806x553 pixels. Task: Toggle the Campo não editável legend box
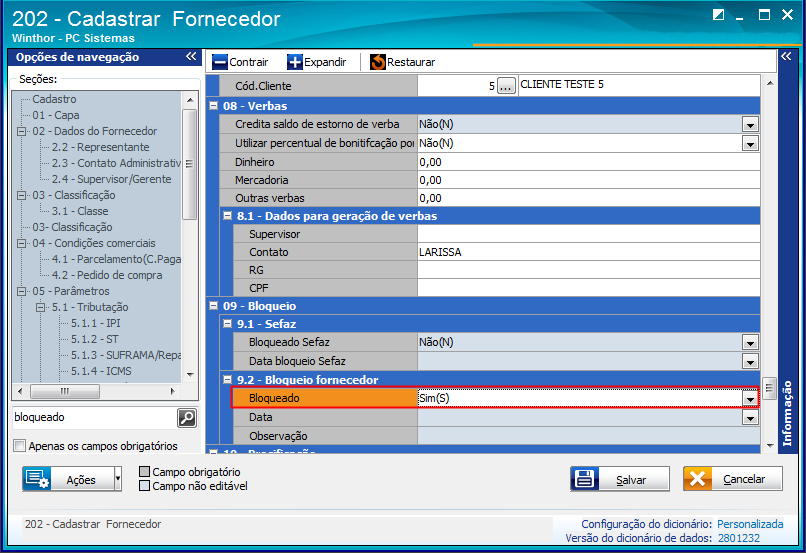pos(144,486)
